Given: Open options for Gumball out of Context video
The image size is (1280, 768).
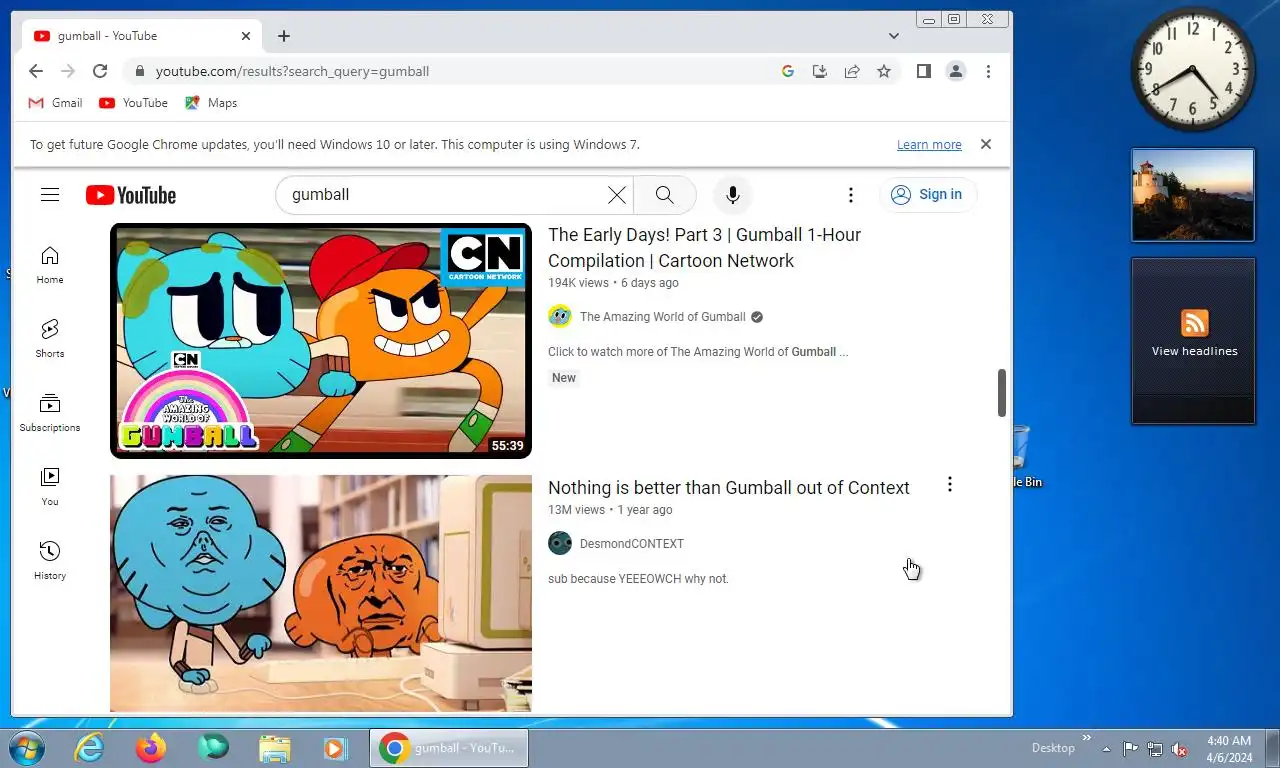Looking at the screenshot, I should (x=949, y=485).
